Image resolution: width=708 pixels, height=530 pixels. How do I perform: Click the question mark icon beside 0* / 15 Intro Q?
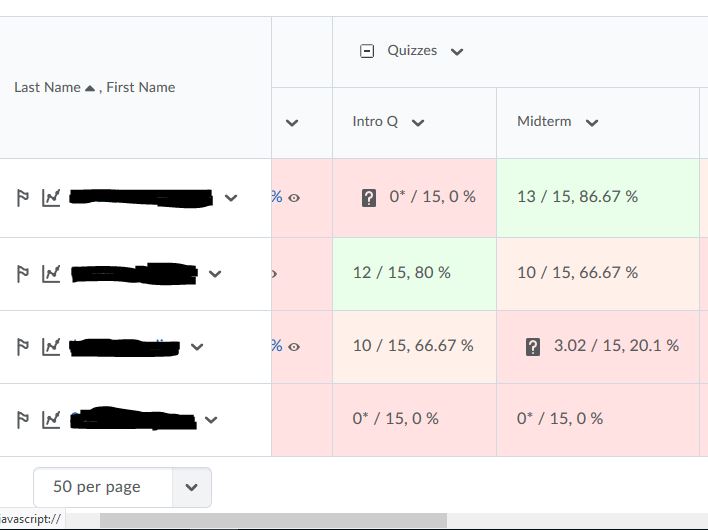[x=369, y=198]
